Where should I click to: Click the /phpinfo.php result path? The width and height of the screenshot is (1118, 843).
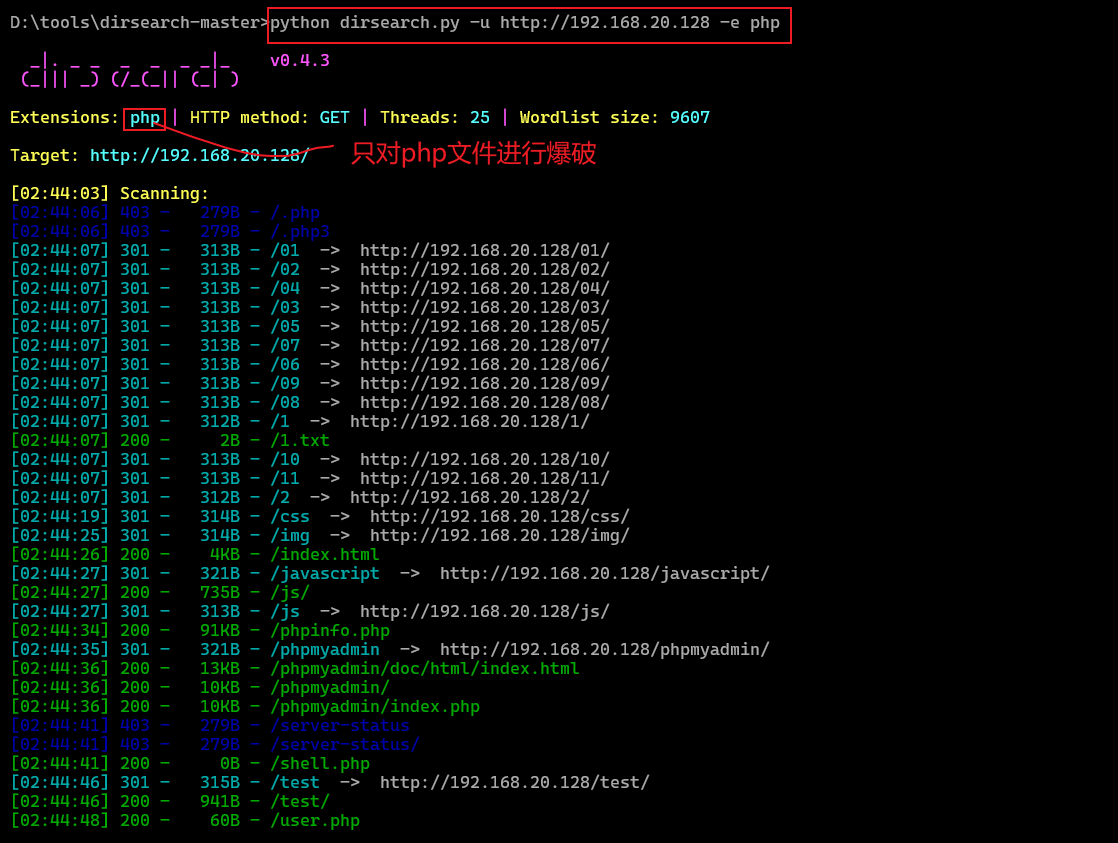coord(330,630)
